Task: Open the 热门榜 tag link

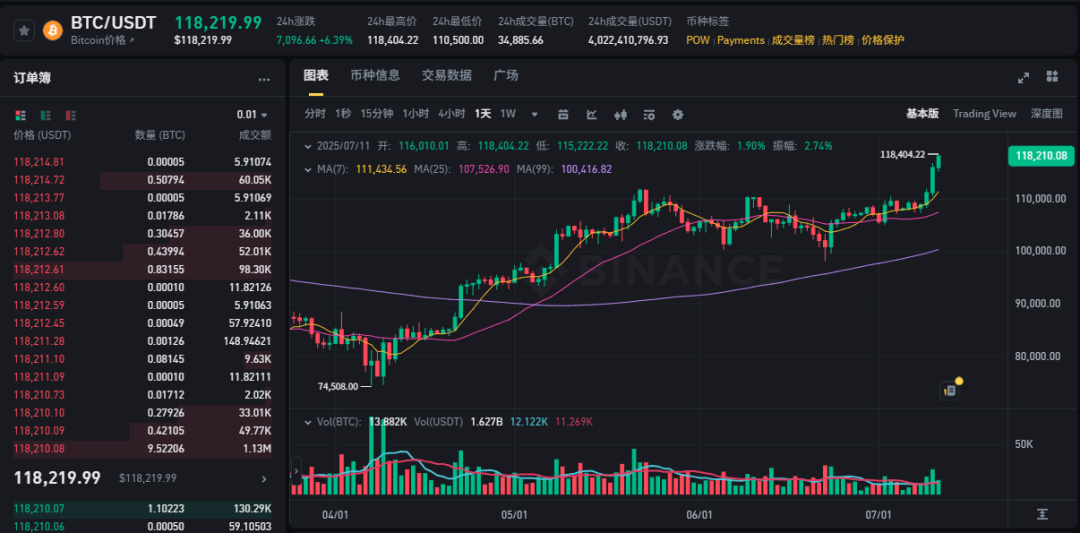Action: point(837,40)
